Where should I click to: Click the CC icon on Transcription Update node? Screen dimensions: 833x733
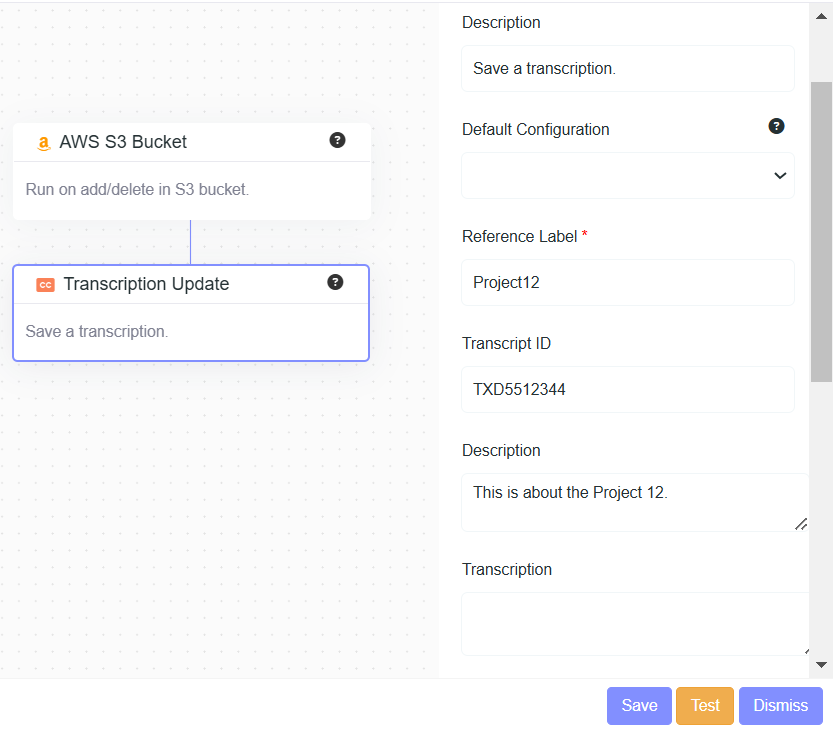click(45, 285)
